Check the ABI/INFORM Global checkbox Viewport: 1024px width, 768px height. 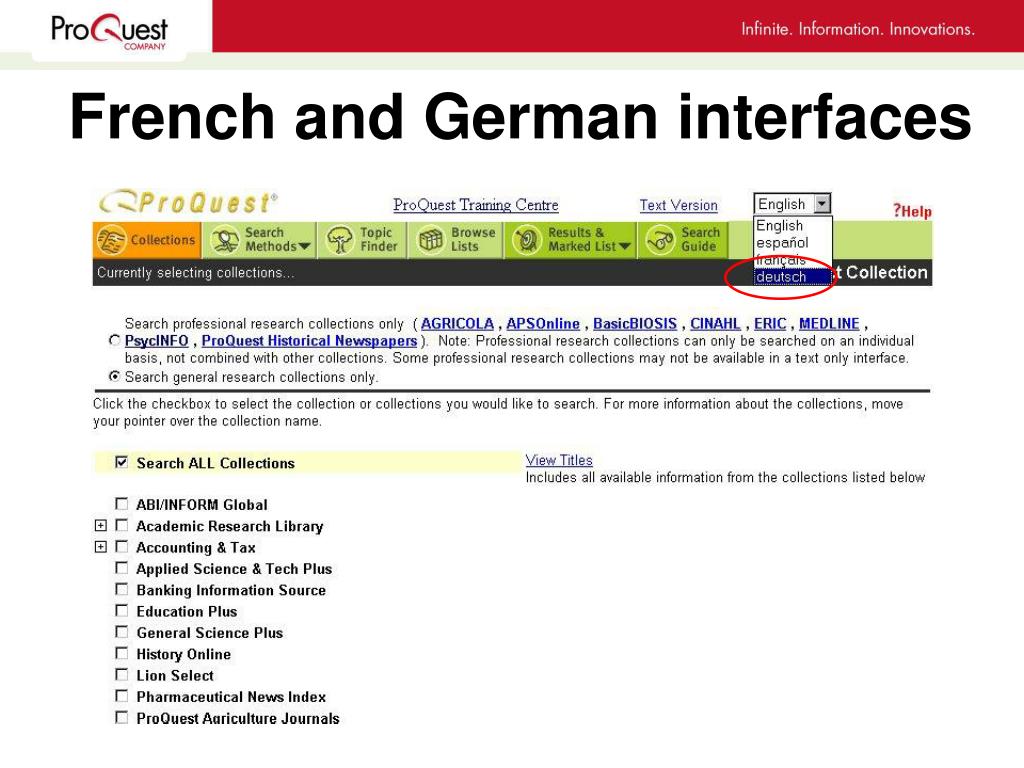point(121,504)
